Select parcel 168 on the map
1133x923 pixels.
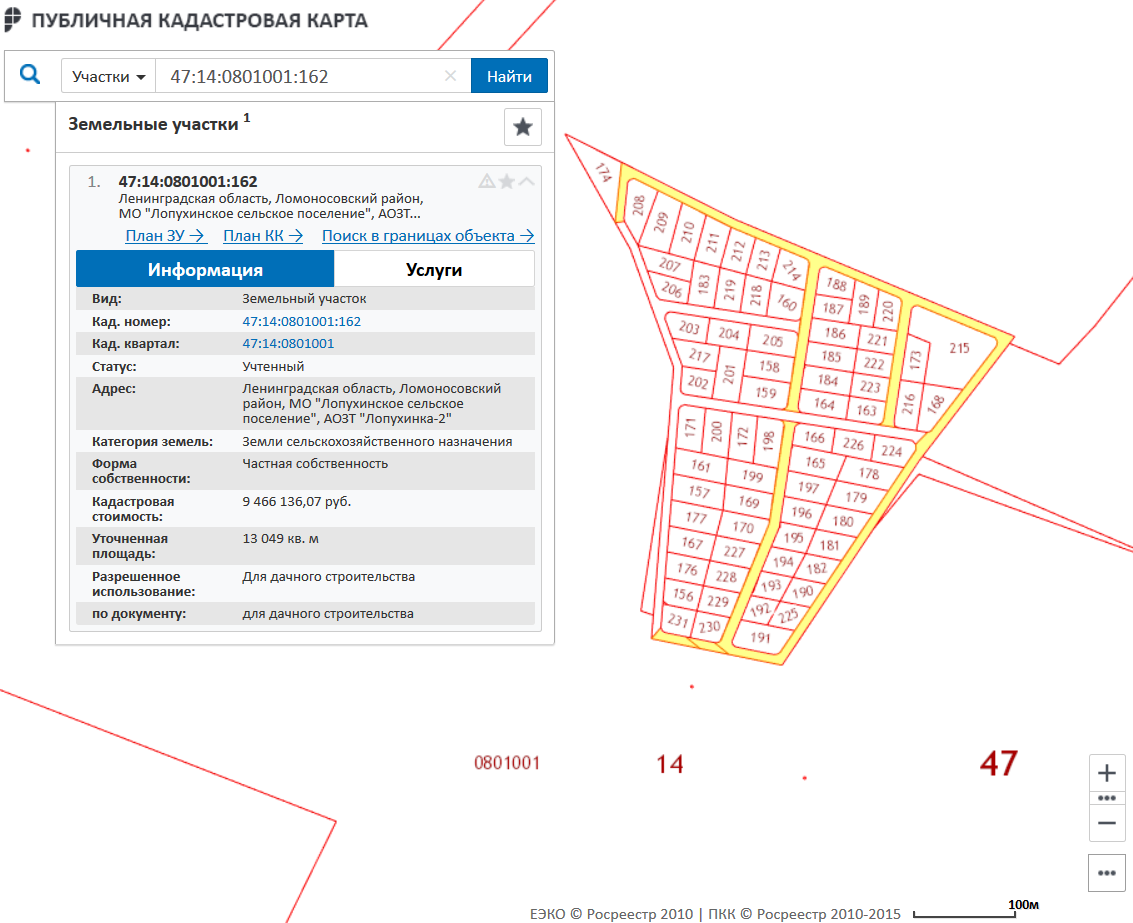tap(936, 403)
